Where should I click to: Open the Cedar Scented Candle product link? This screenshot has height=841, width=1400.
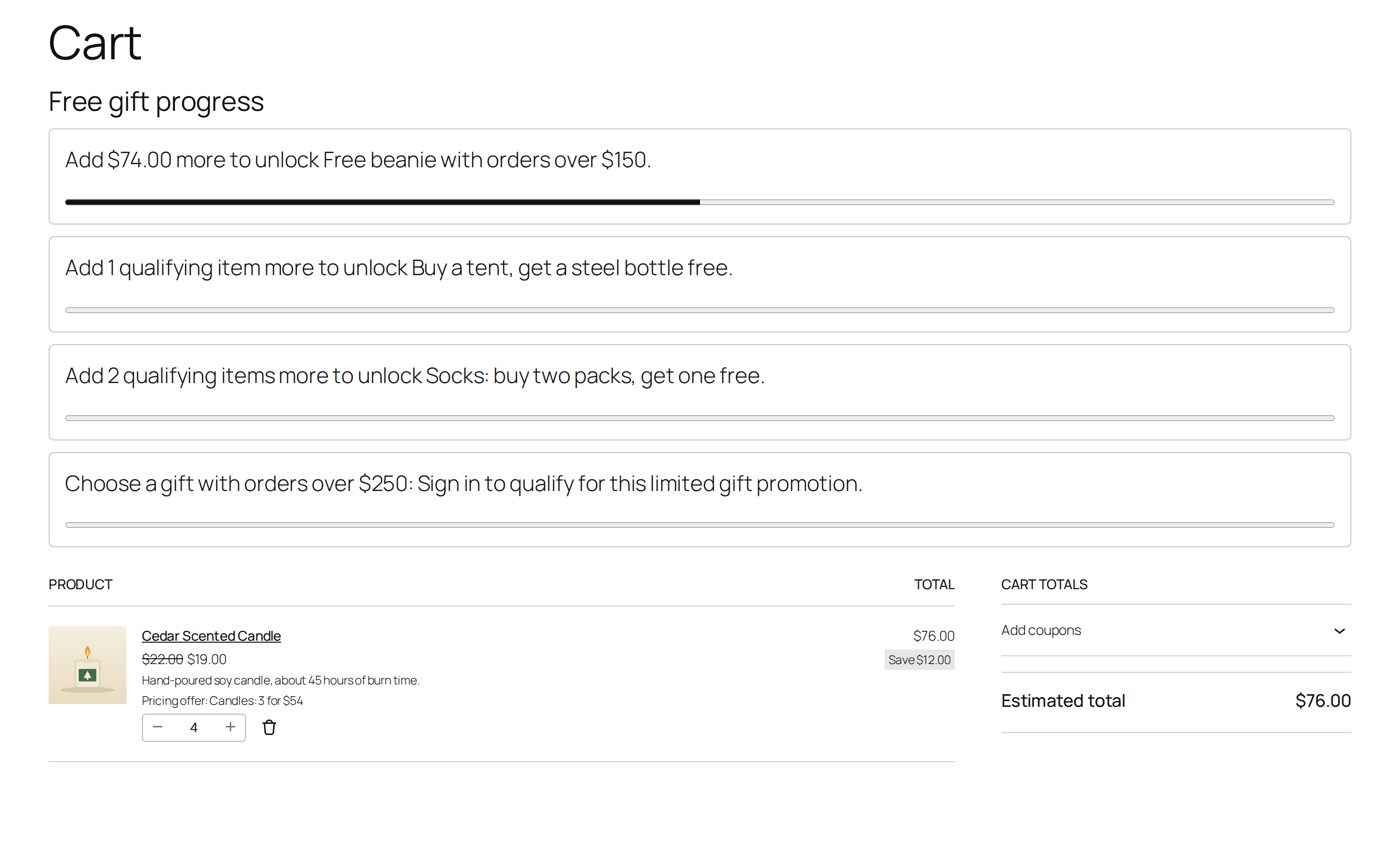(x=211, y=636)
